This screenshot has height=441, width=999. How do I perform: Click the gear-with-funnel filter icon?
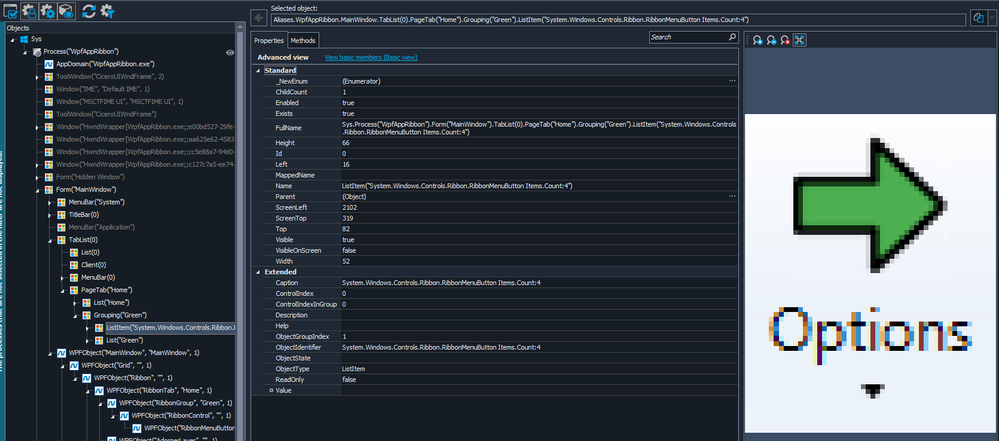(107, 10)
